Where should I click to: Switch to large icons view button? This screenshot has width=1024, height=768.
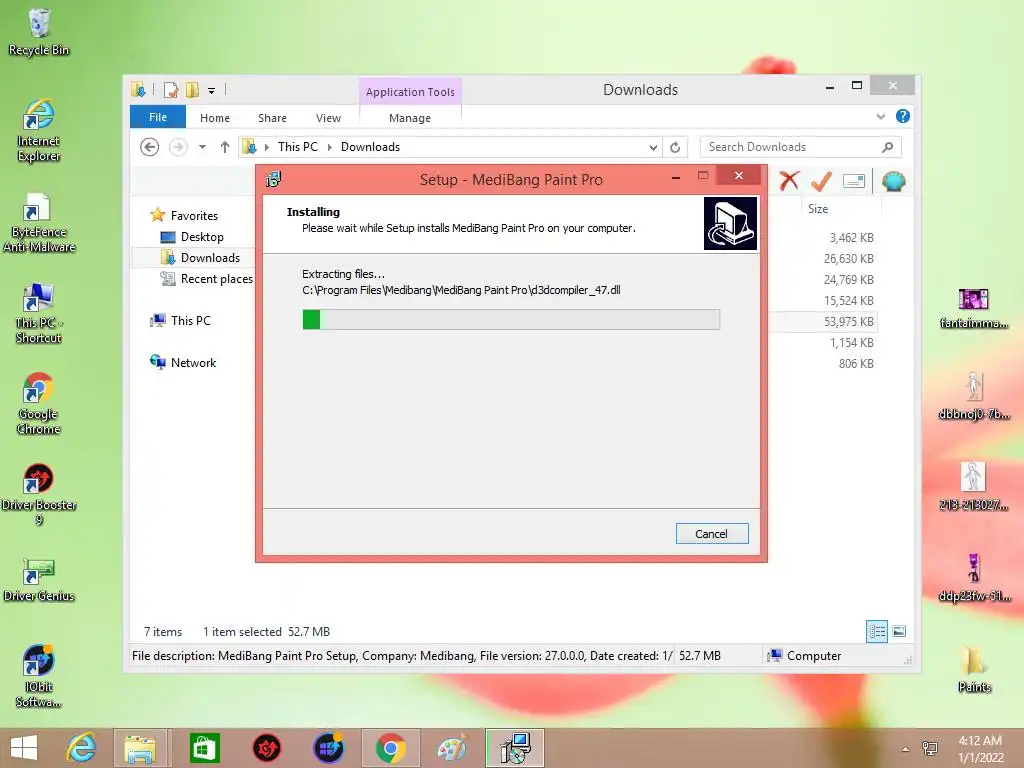point(899,631)
